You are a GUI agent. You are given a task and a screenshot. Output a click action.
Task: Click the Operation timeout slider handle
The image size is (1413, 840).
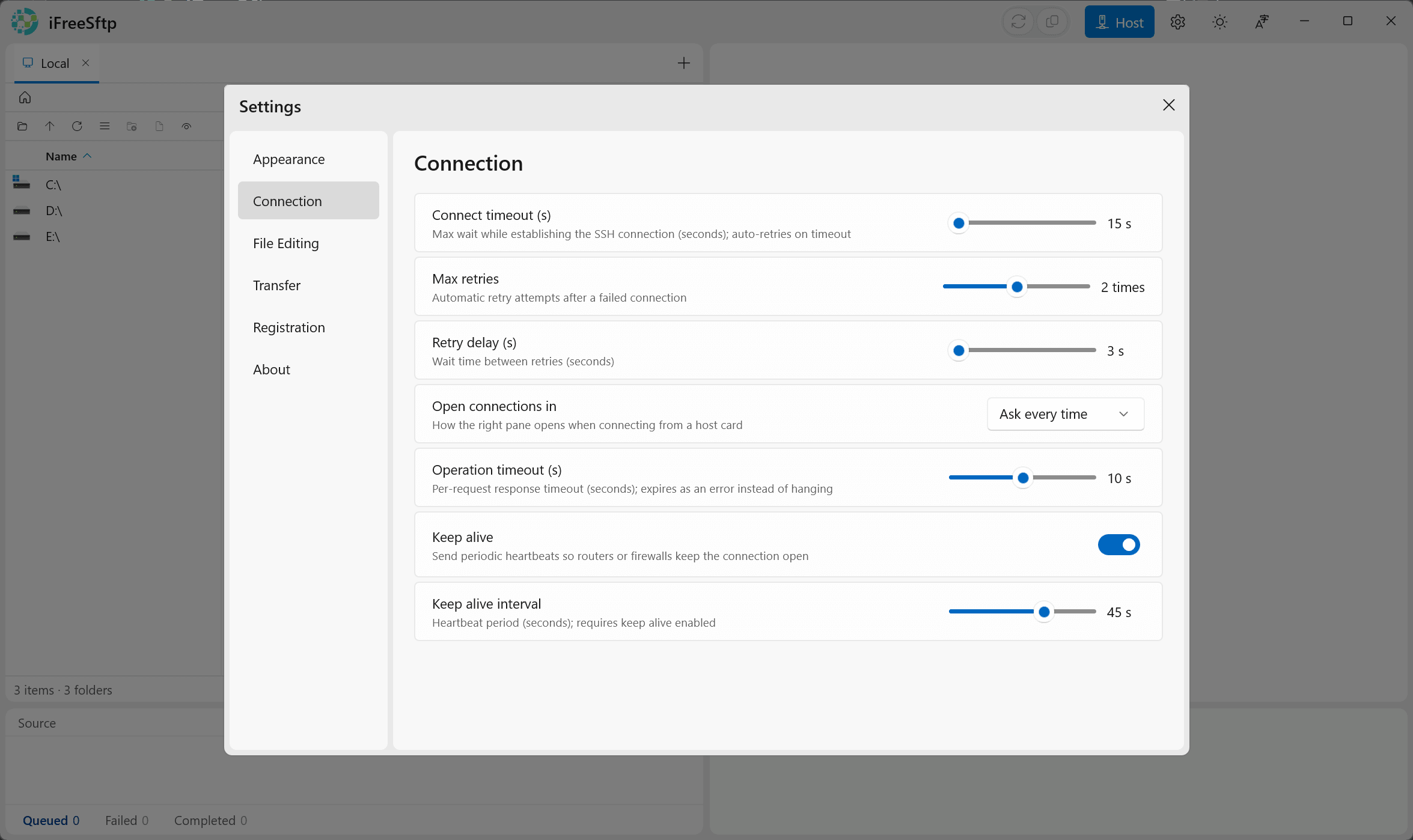1023,478
